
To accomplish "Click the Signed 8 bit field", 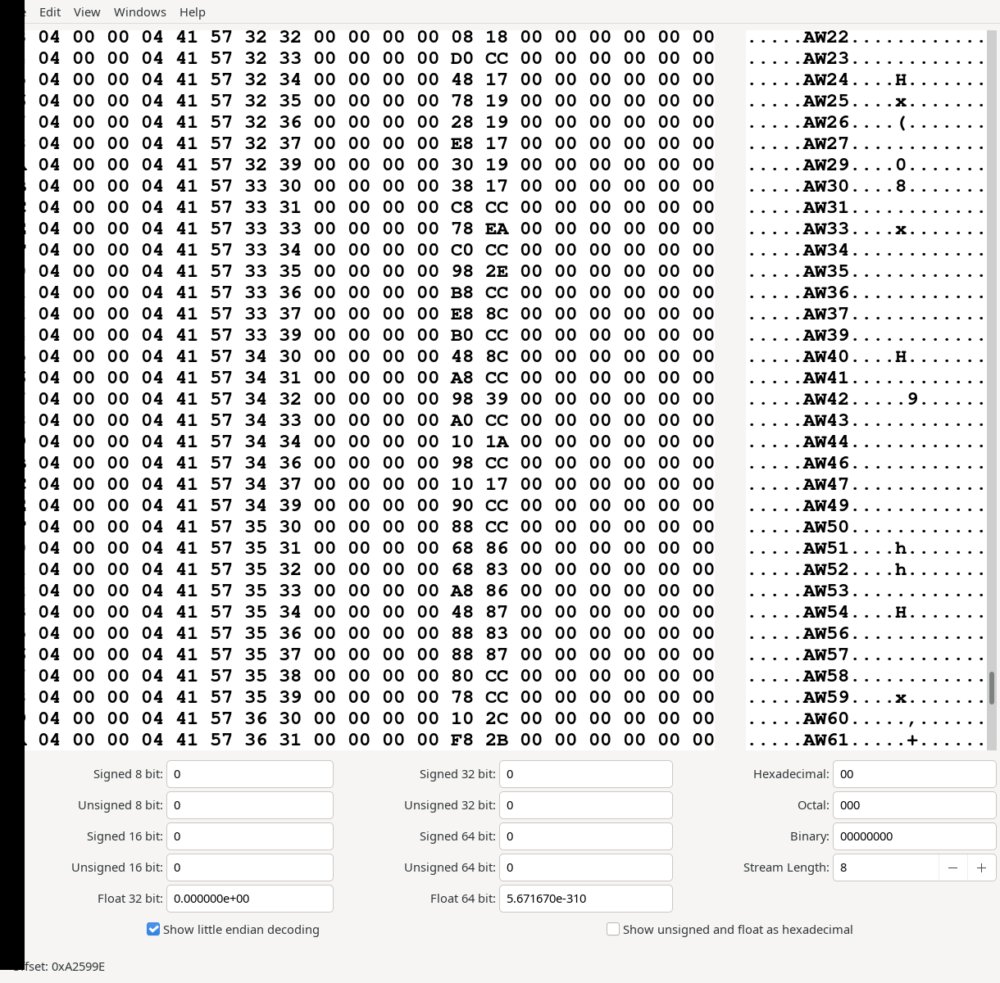I will point(250,774).
